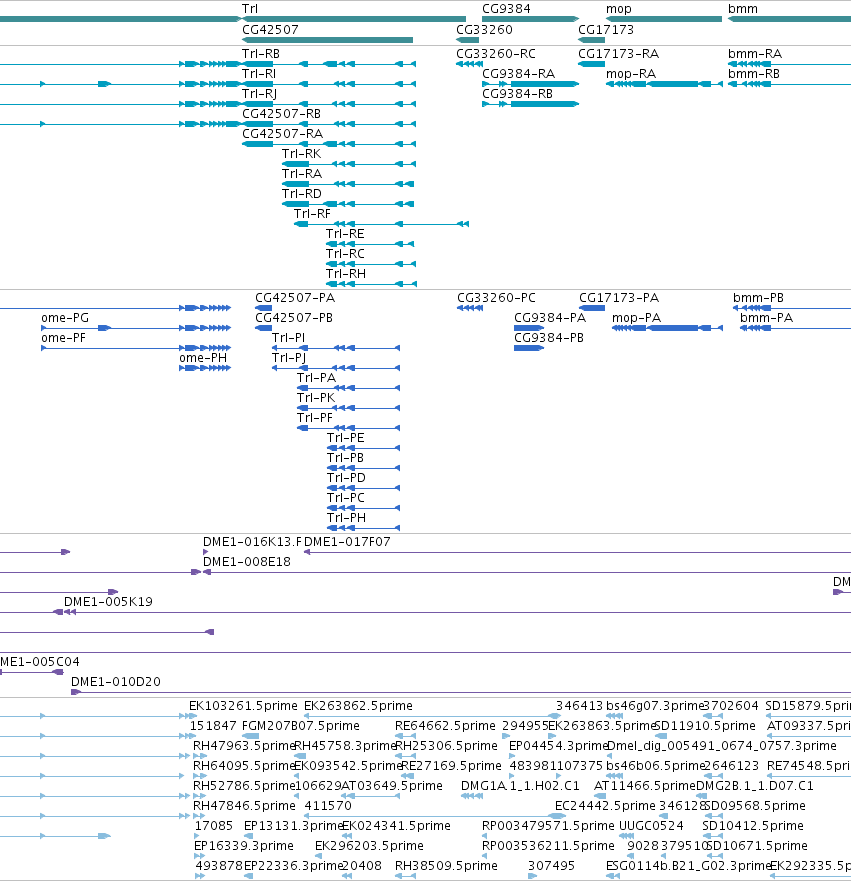This screenshot has width=851, height=881.
Task: Click protein label Trl-PI
Action: pos(289,338)
